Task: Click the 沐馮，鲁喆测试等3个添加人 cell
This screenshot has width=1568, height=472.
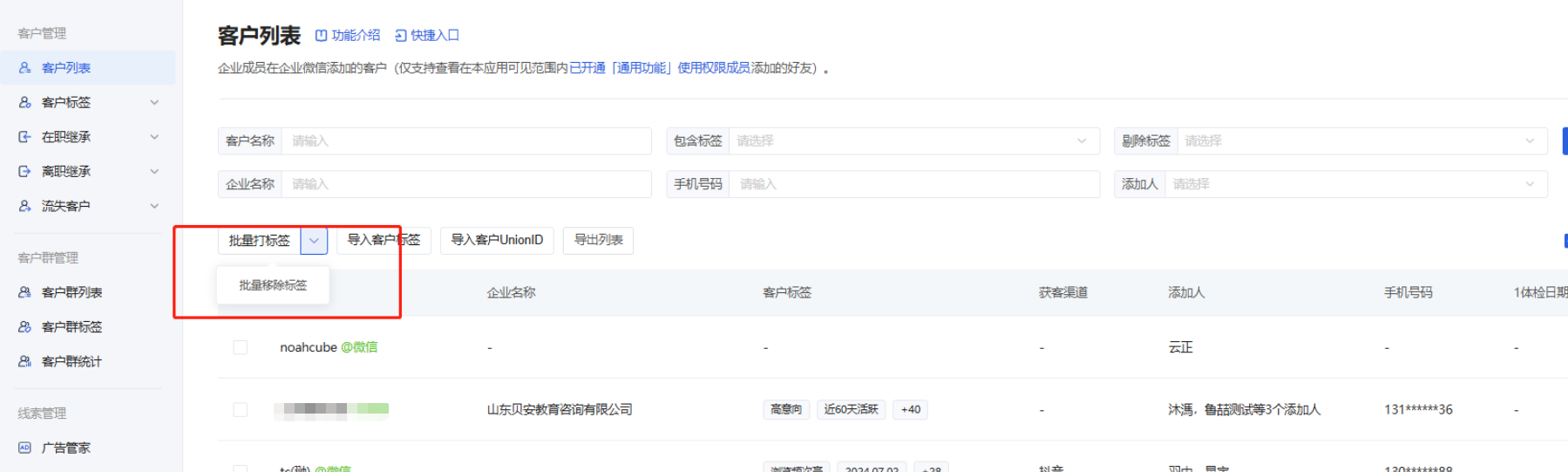Action: [x=1245, y=409]
